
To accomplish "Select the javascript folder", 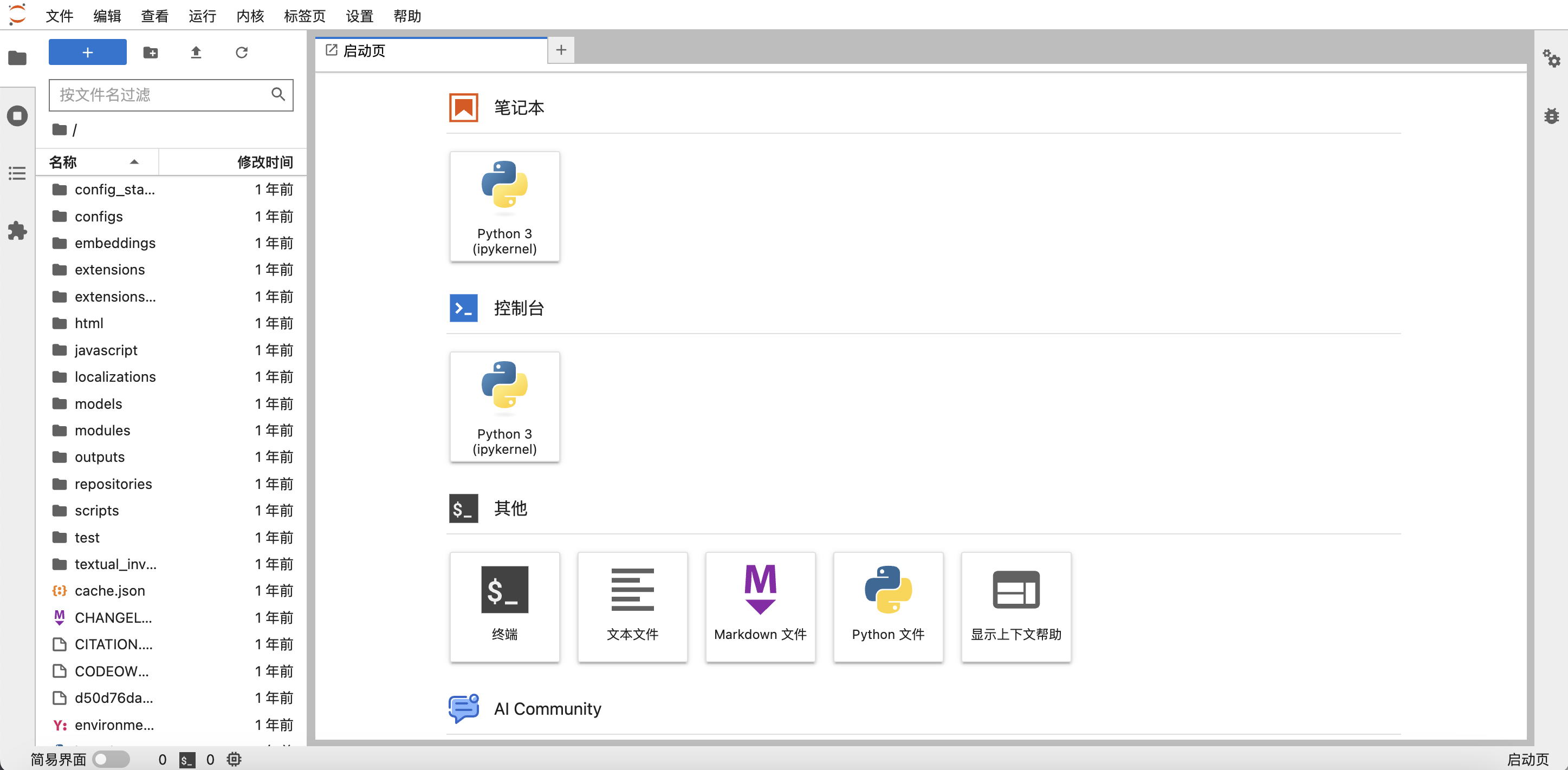I will pos(172,350).
